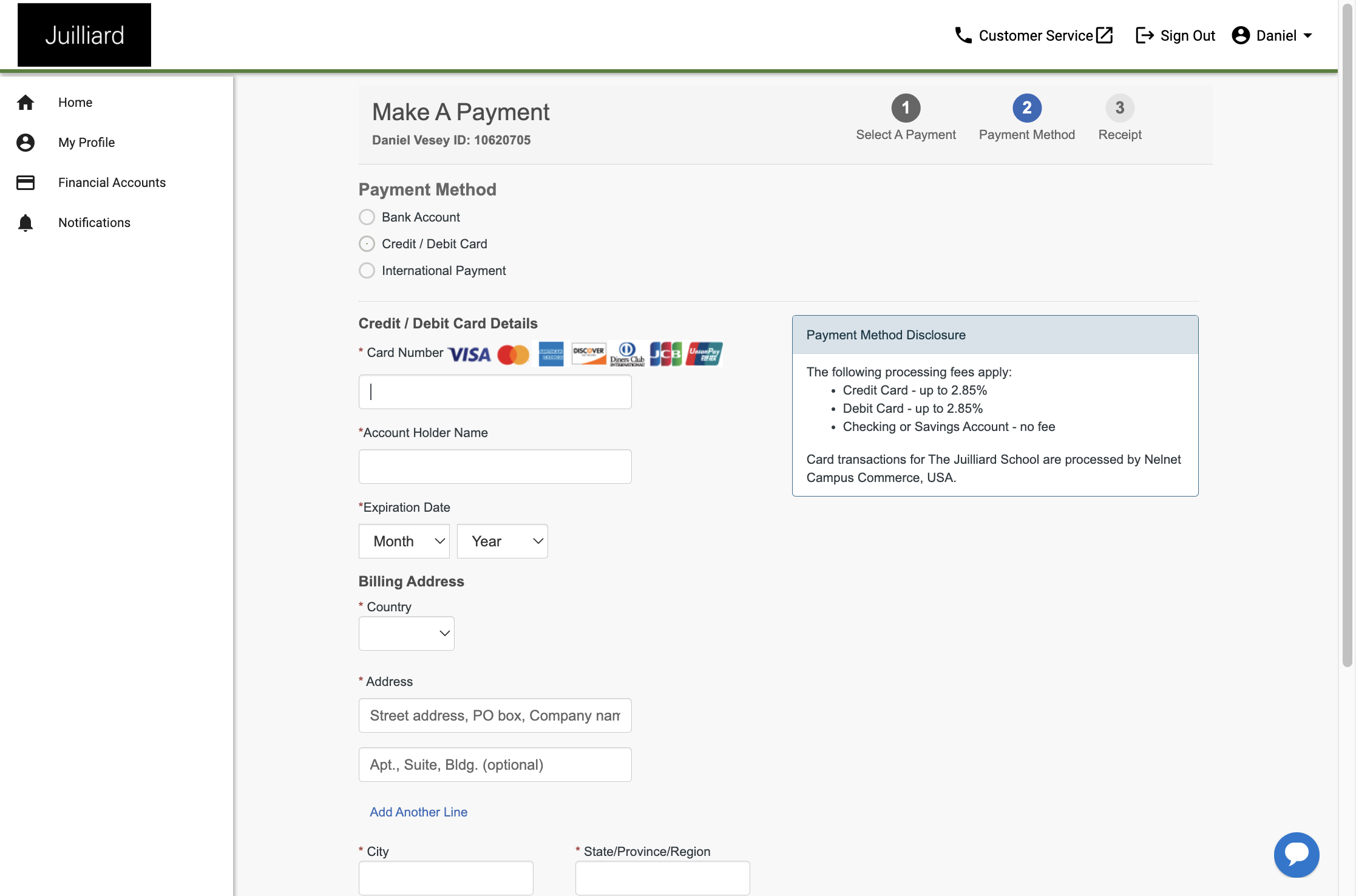Click the My Profile person icon
The height and width of the screenshot is (896, 1356).
pos(25,143)
